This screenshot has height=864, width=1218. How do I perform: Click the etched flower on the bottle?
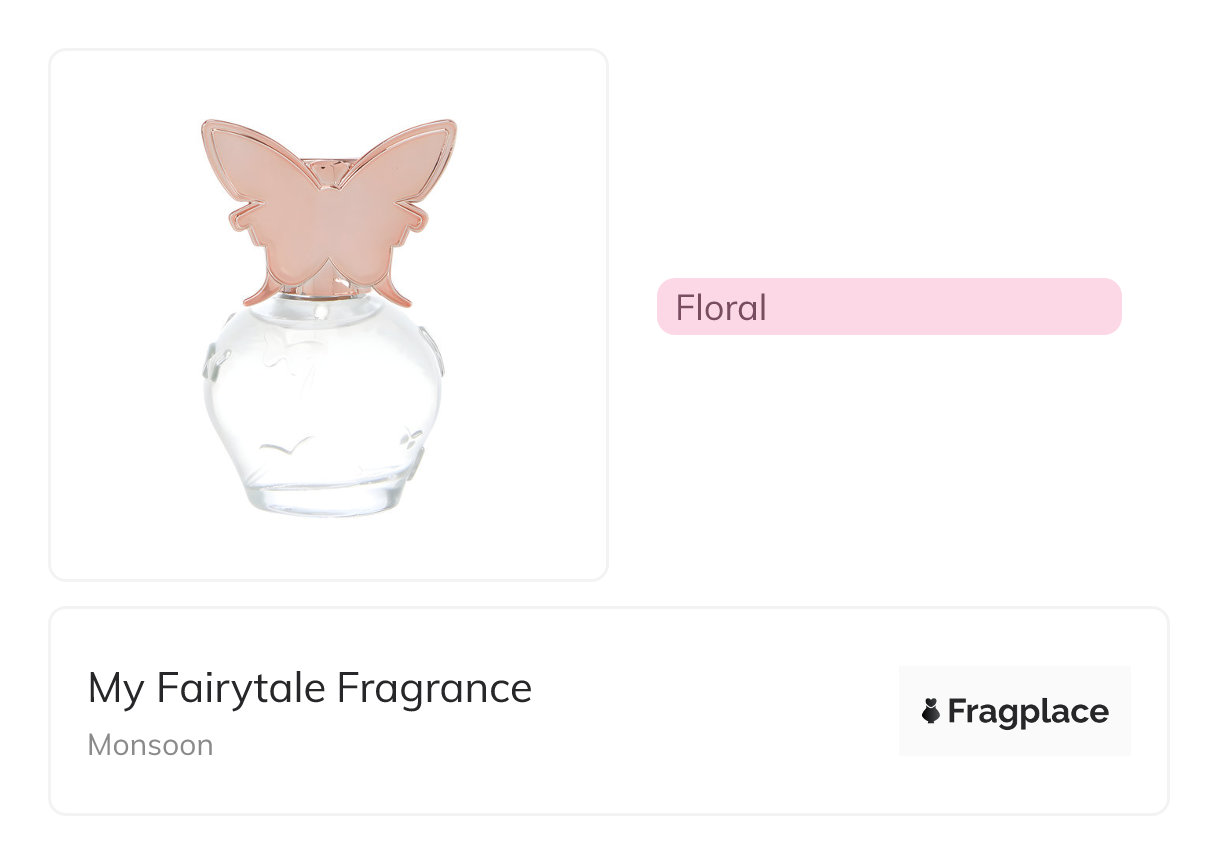[x=408, y=438]
